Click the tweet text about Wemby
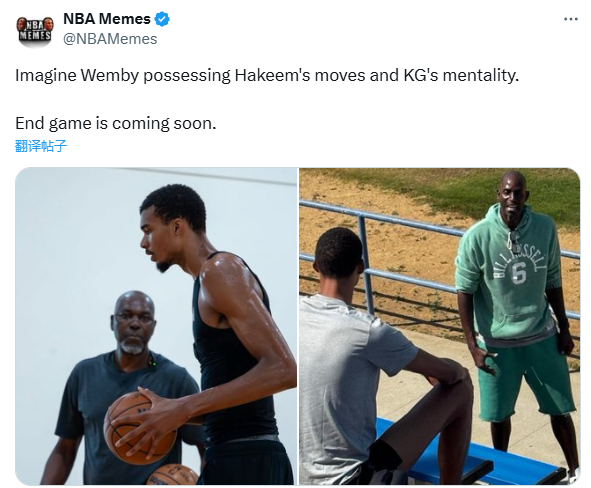 (x=267, y=75)
